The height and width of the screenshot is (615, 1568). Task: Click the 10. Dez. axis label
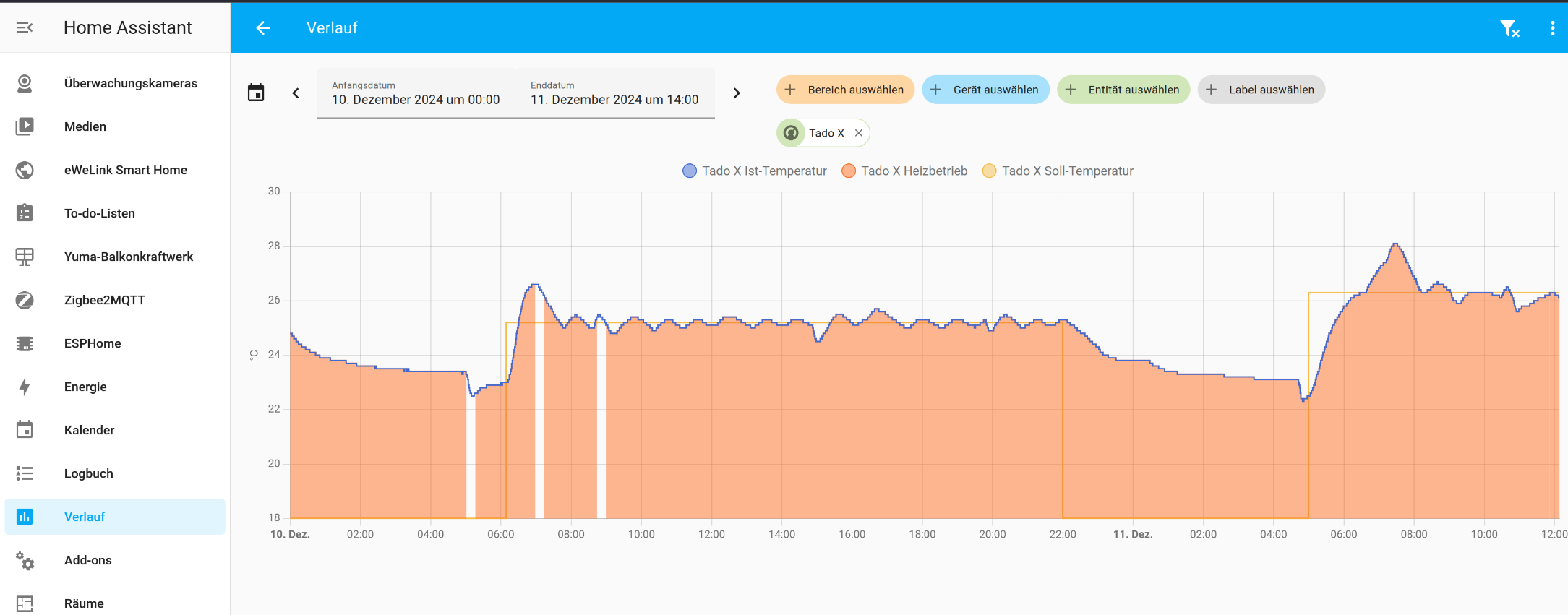290,534
